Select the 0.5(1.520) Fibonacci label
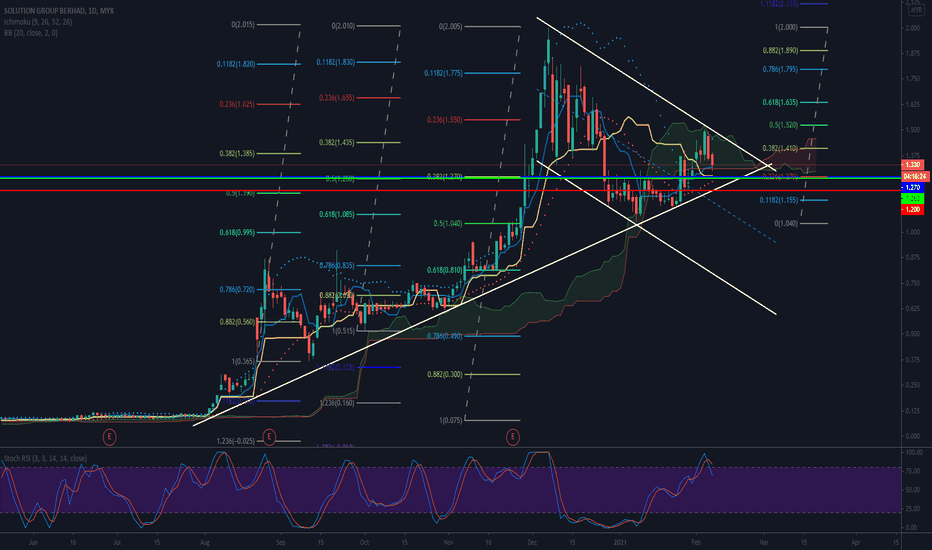 [783, 125]
